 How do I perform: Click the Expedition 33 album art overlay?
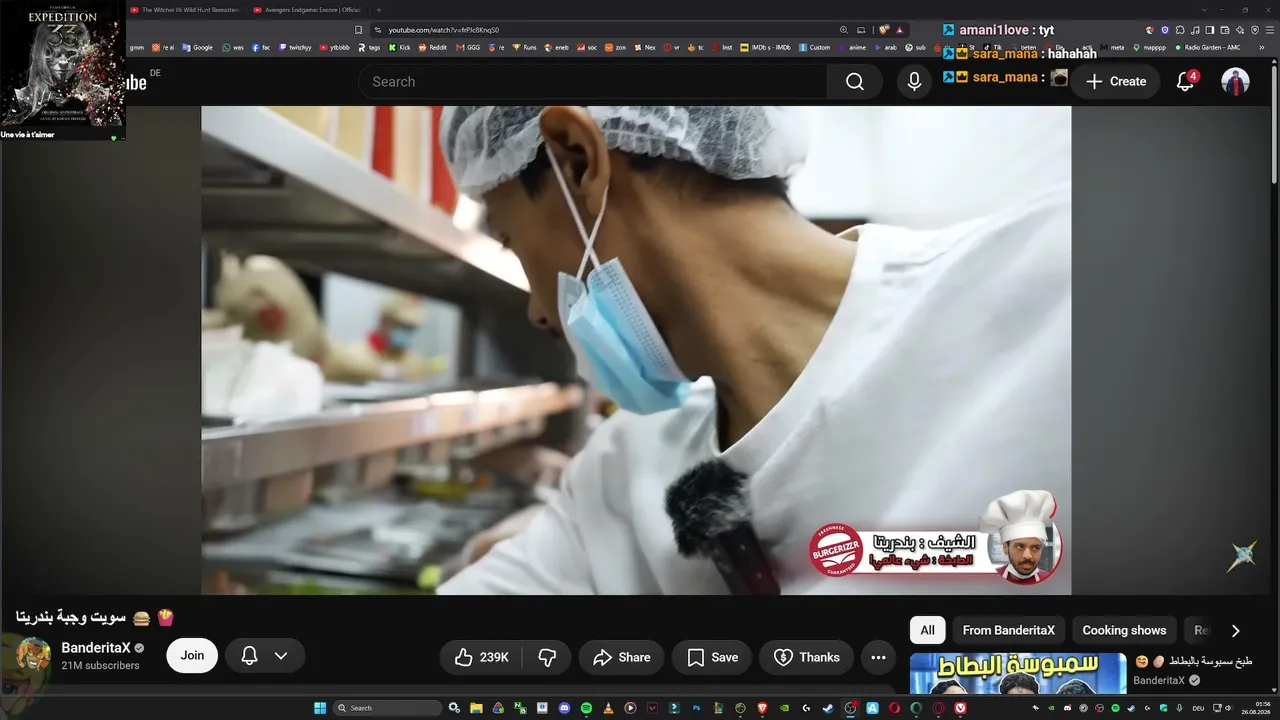[x=62, y=63]
